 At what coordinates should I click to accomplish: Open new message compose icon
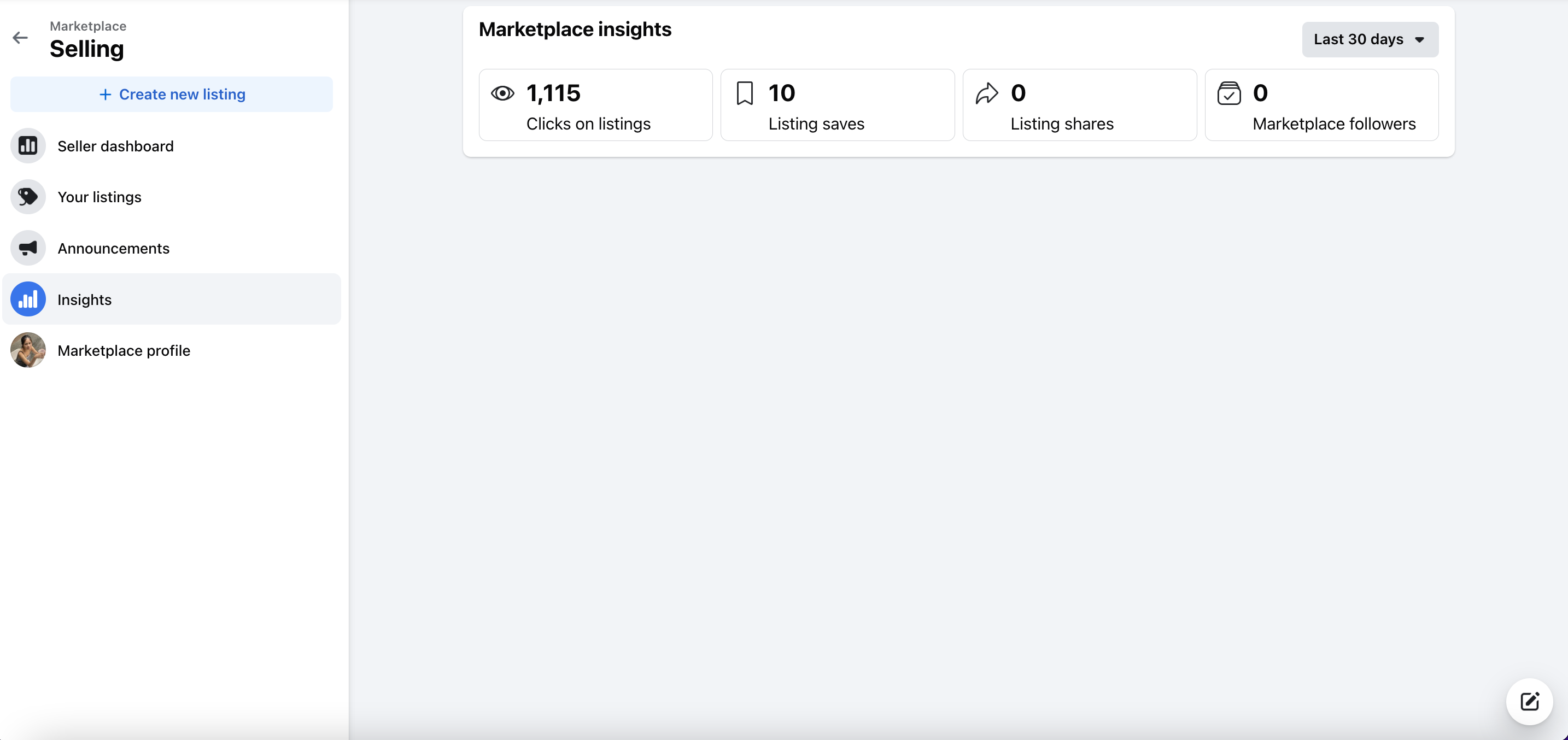click(1529, 702)
